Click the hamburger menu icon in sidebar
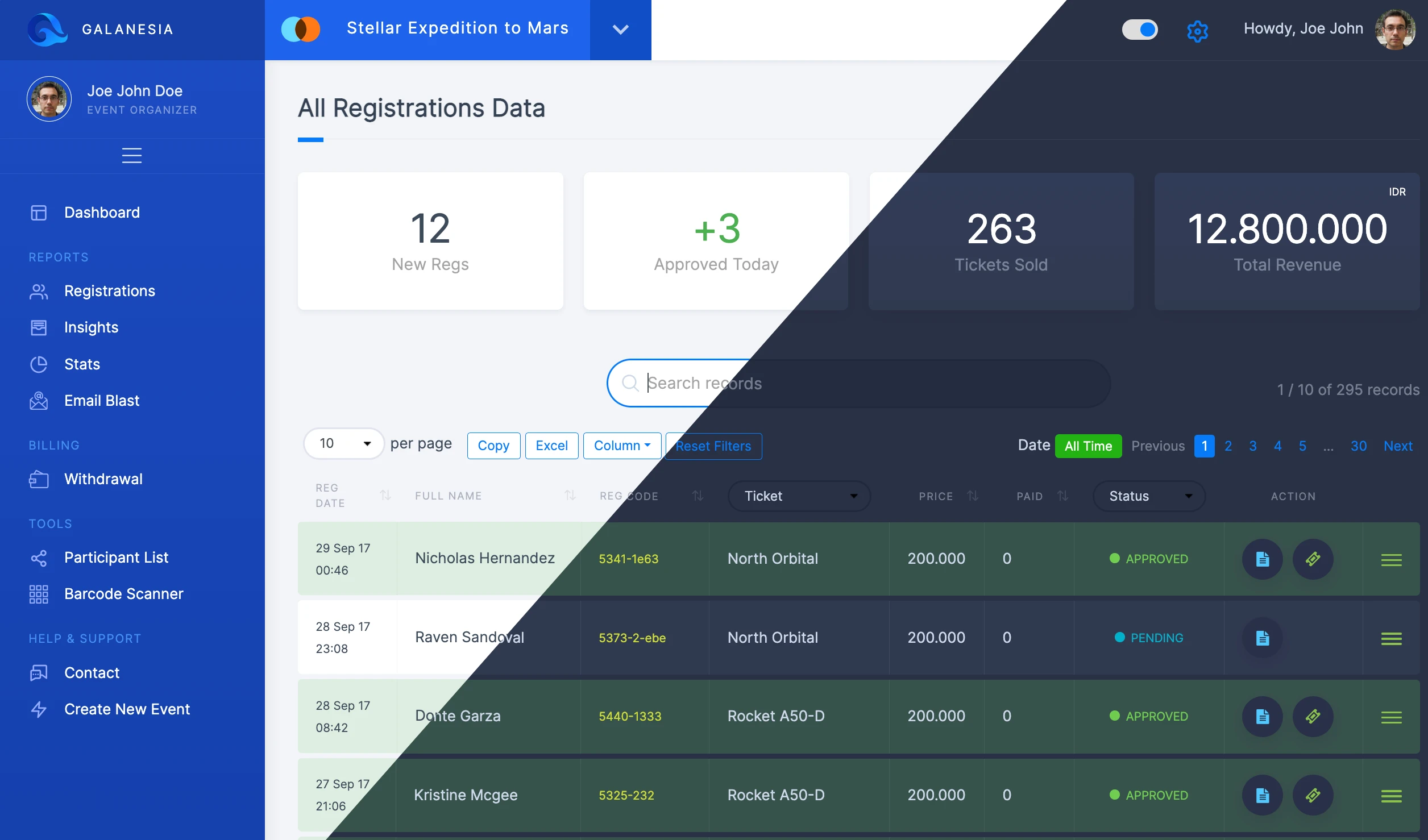This screenshot has height=840, width=1428. click(132, 155)
